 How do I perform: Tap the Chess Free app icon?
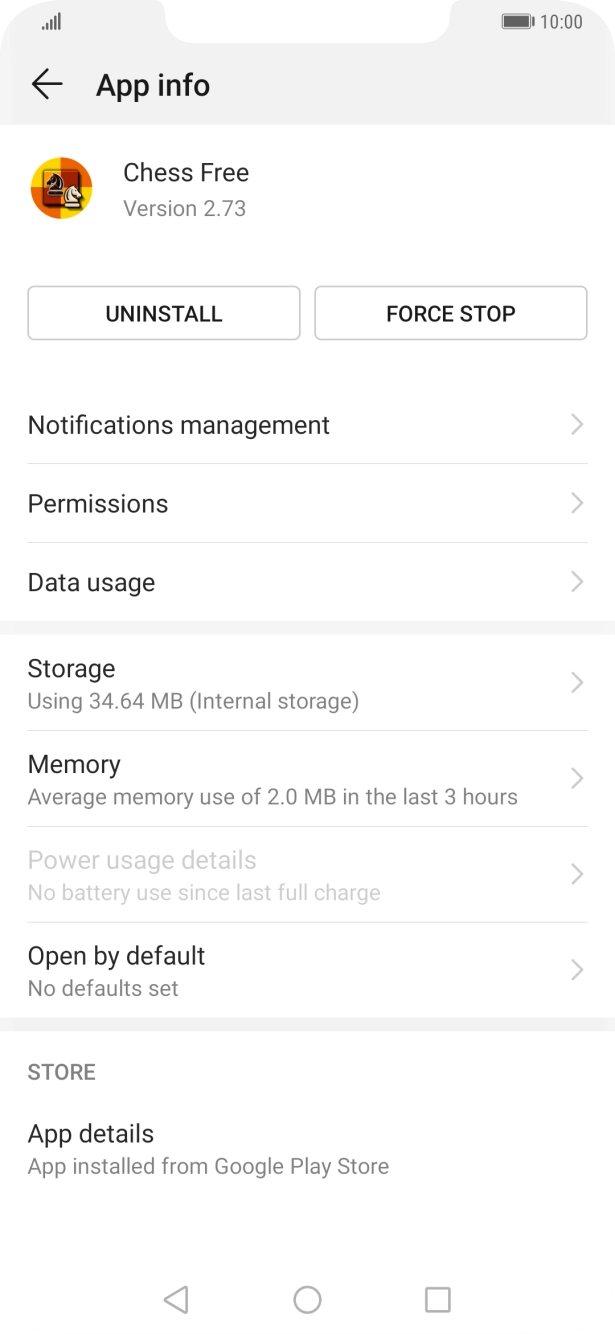pos(61,188)
